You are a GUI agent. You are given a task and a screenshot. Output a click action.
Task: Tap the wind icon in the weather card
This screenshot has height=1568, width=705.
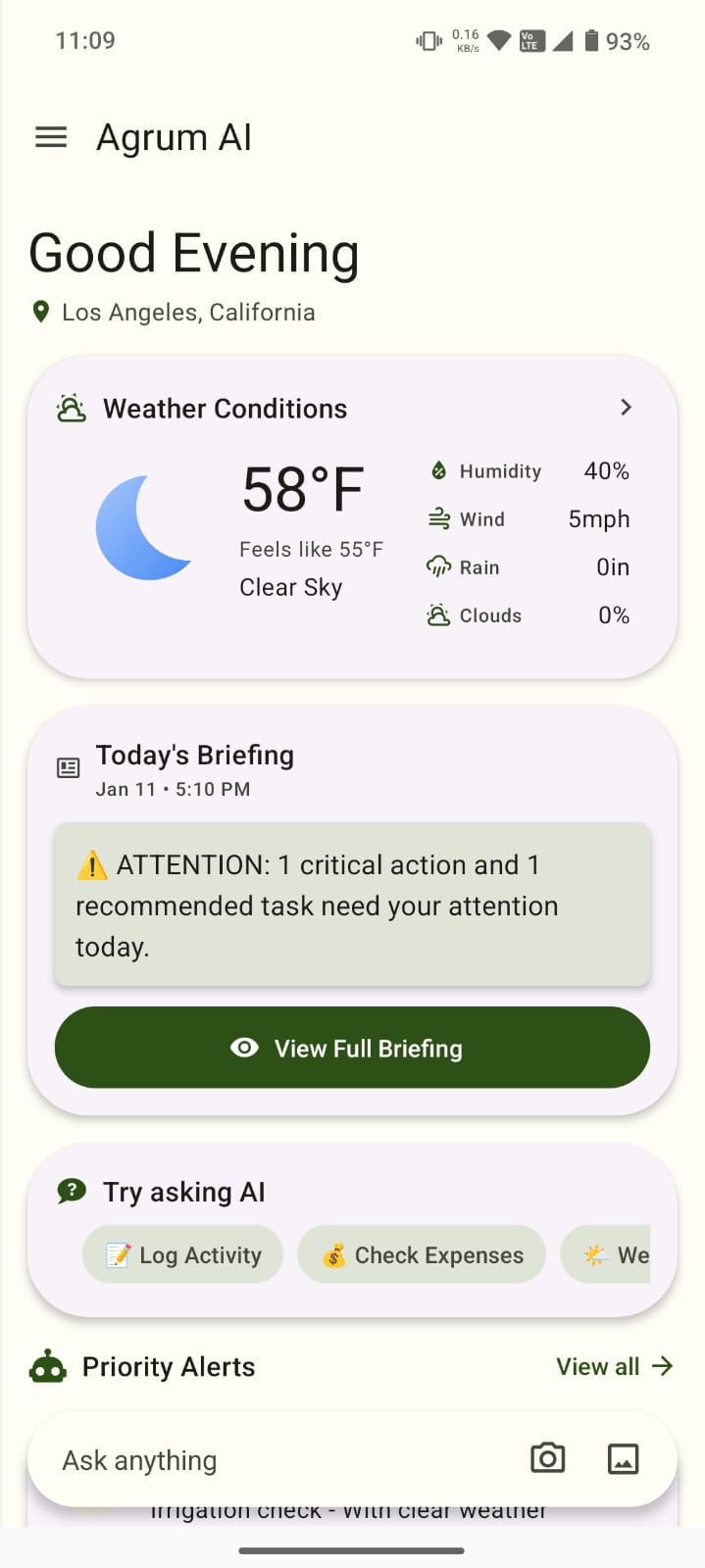coord(438,518)
